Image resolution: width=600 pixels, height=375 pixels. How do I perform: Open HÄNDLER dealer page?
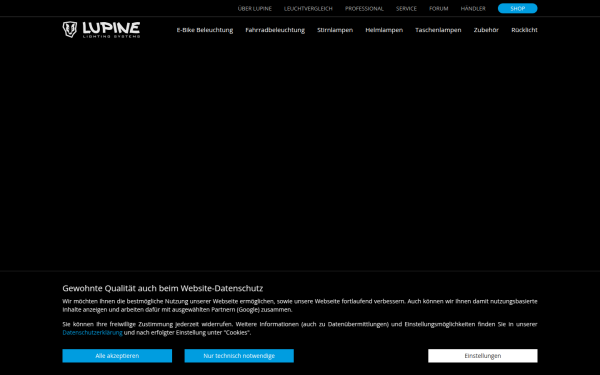coord(473,8)
